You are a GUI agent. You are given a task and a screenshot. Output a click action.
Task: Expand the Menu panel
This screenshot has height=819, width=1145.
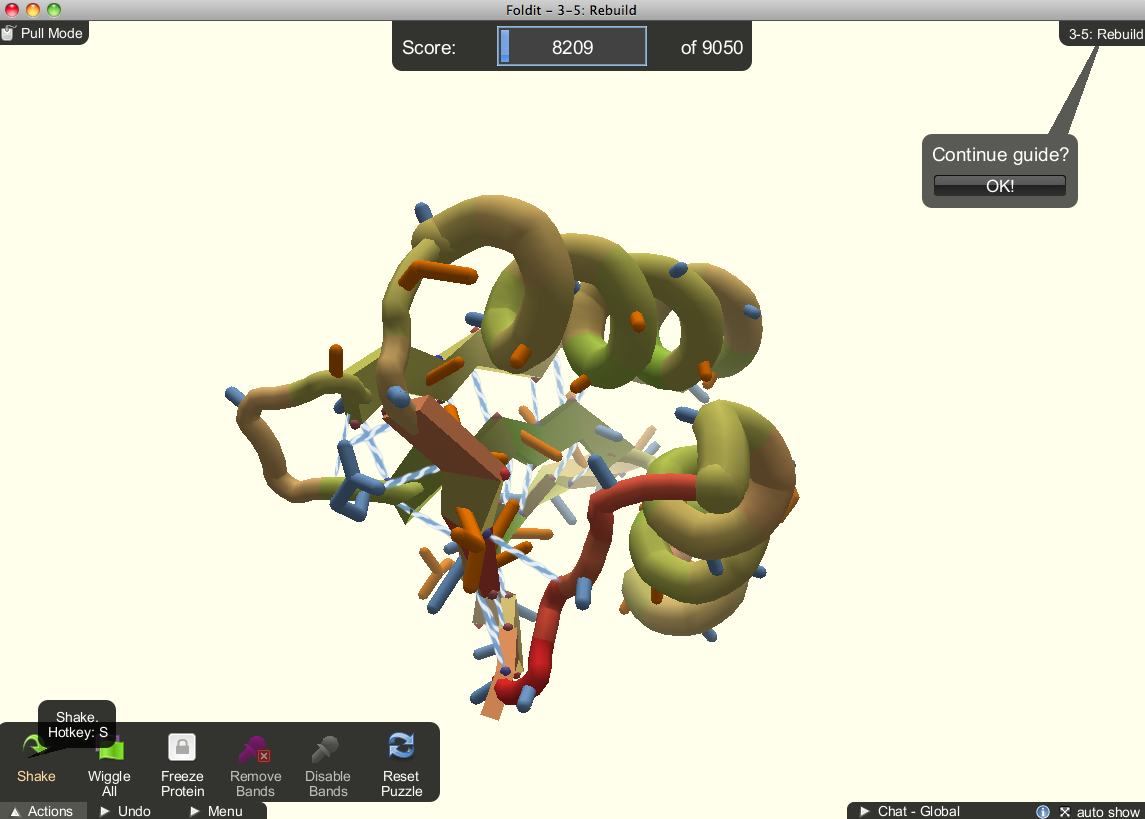(x=215, y=811)
